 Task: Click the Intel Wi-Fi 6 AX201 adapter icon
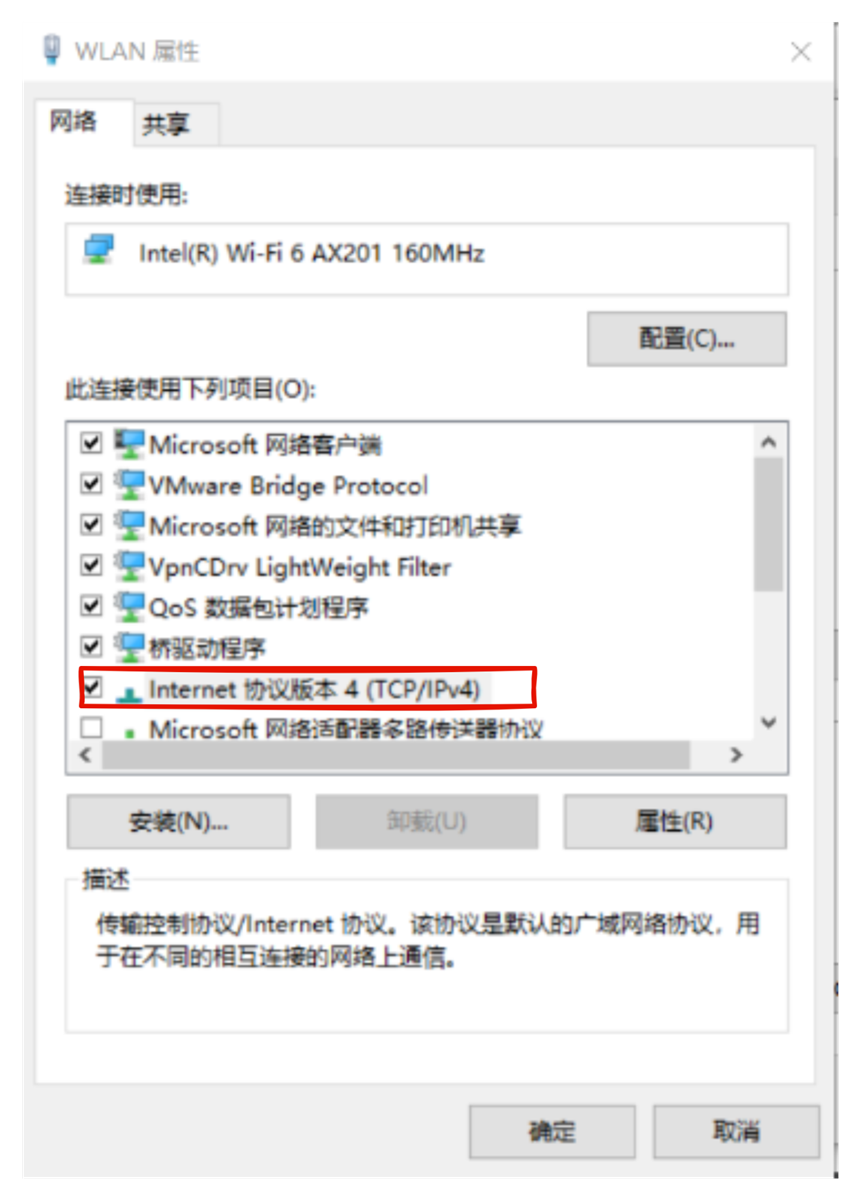tap(99, 249)
